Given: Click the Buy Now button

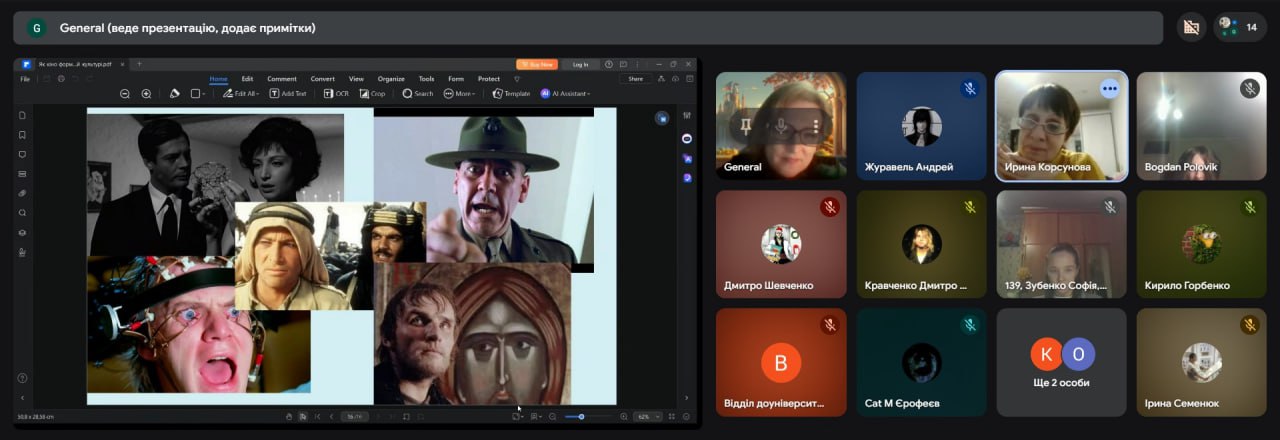Looking at the screenshot, I should 537,64.
